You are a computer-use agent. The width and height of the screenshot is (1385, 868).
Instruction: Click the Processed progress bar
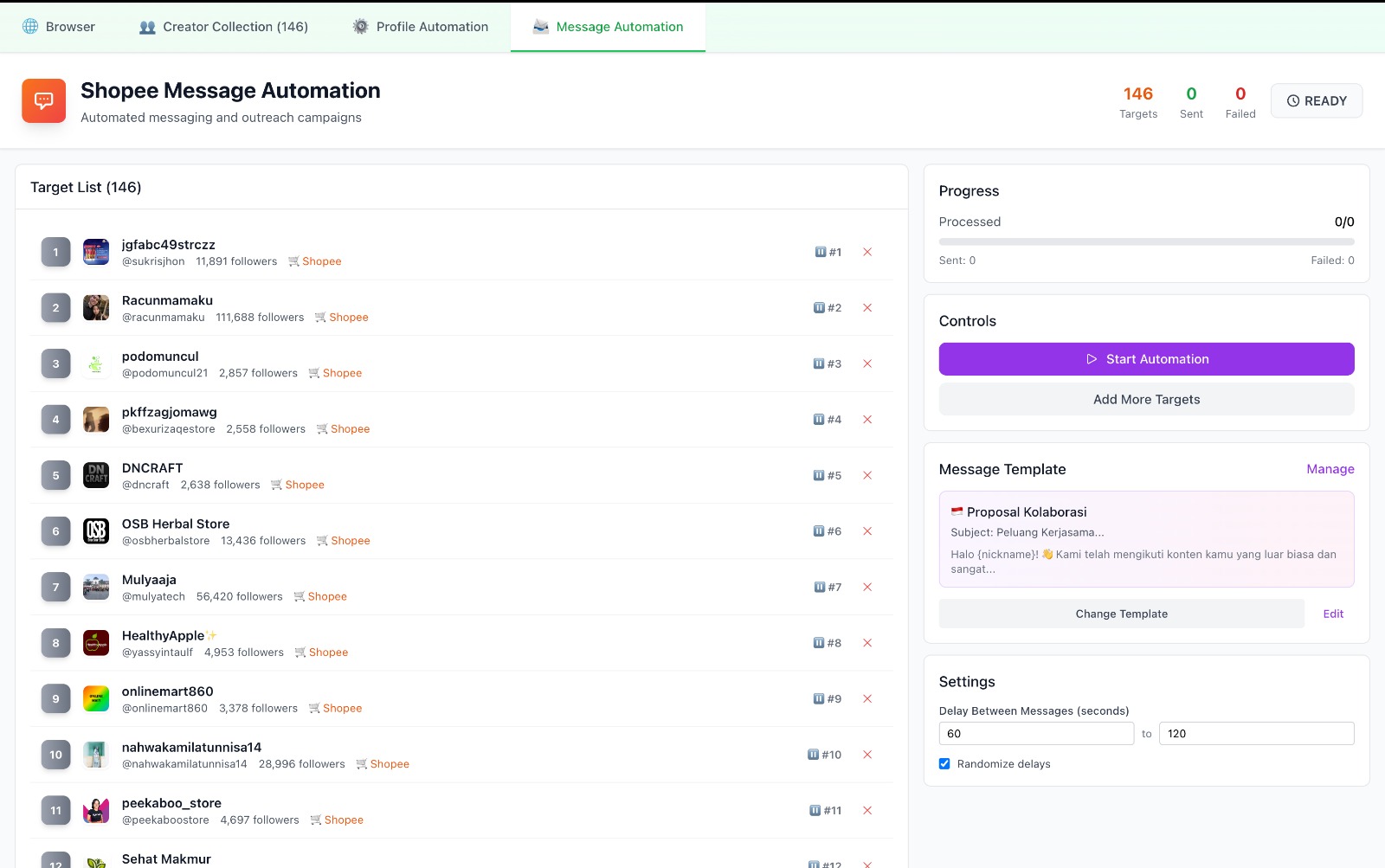coord(1146,241)
